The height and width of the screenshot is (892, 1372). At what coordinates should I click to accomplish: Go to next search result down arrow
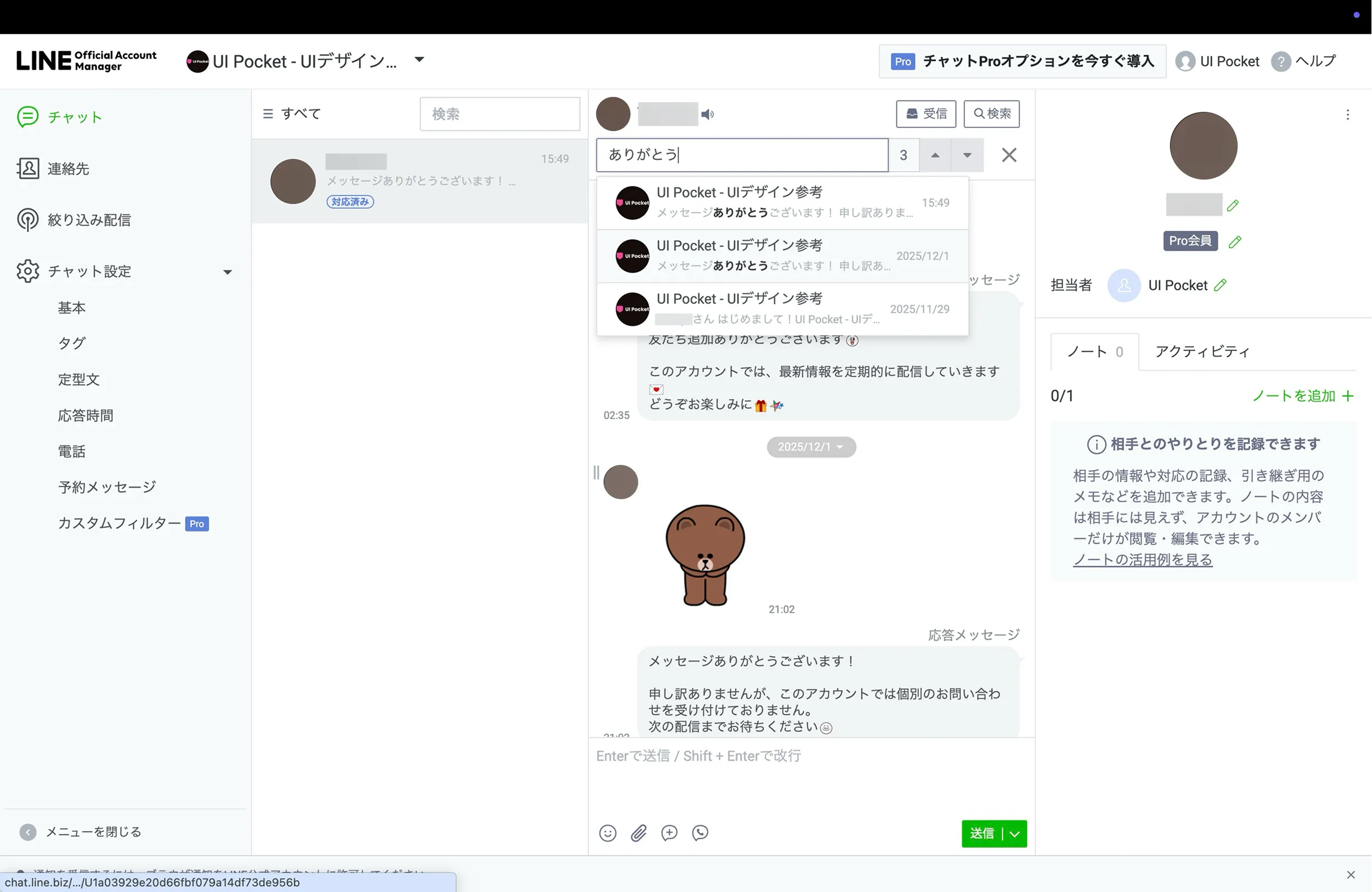point(967,155)
